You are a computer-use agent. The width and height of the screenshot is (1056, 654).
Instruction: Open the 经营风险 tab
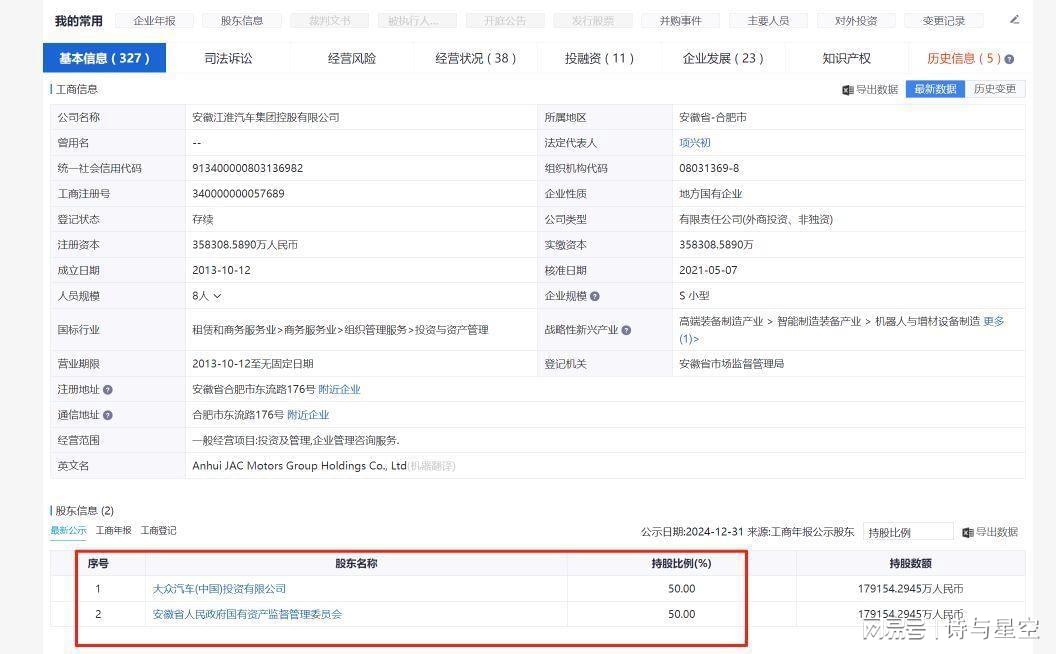pos(352,58)
